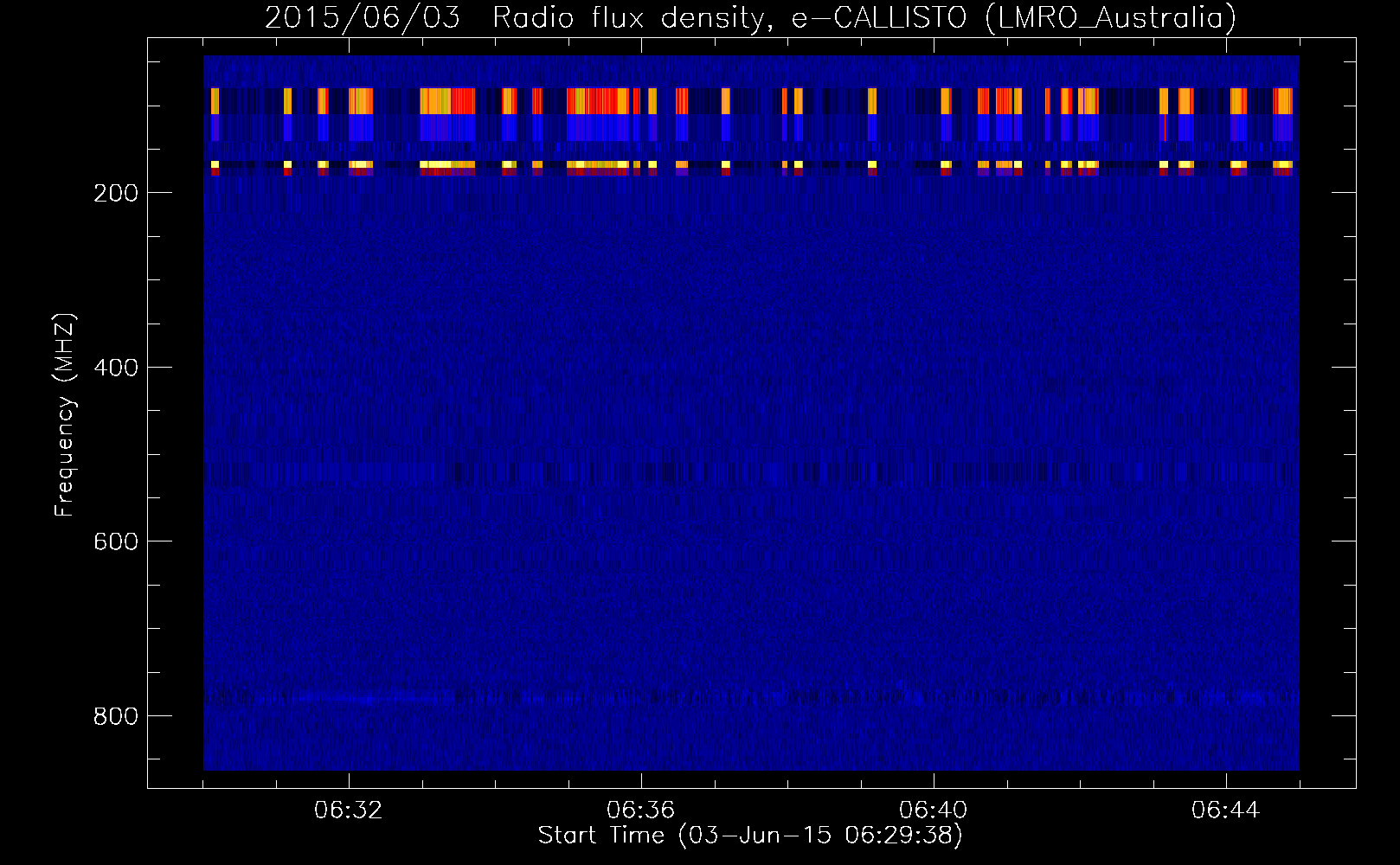Click the 200 frequency tick label
Screen dimensions: 1400x865
[116, 193]
